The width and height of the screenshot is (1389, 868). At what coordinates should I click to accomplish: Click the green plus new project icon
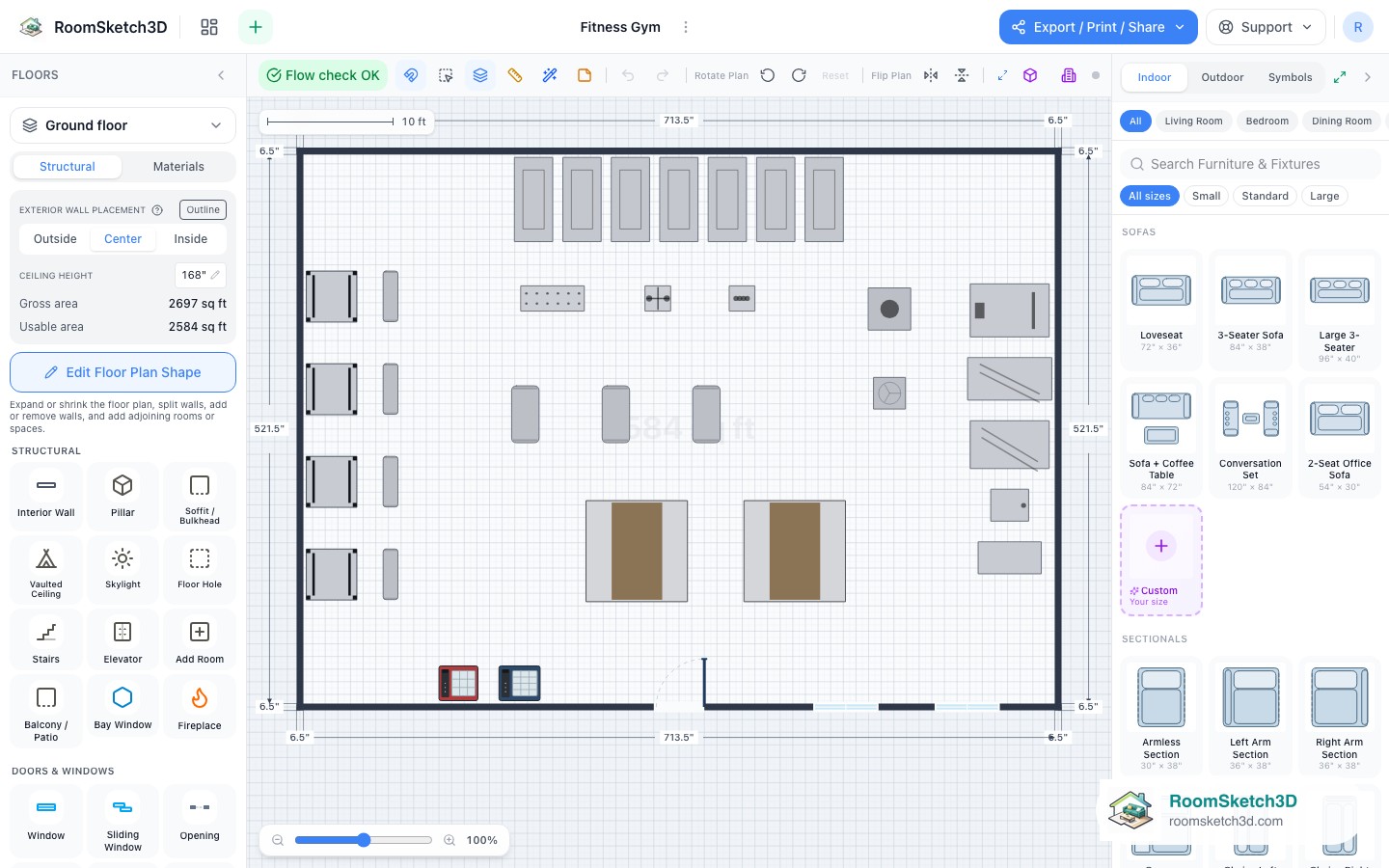[x=256, y=27]
